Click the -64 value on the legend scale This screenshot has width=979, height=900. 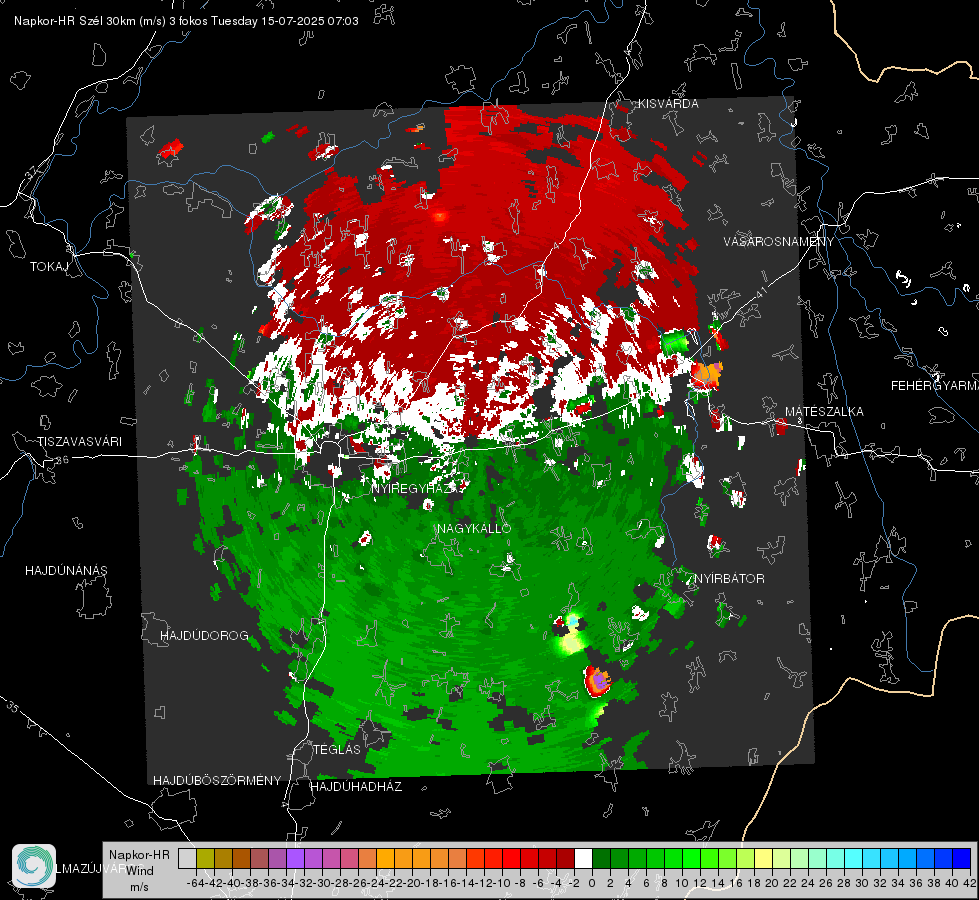point(196,883)
